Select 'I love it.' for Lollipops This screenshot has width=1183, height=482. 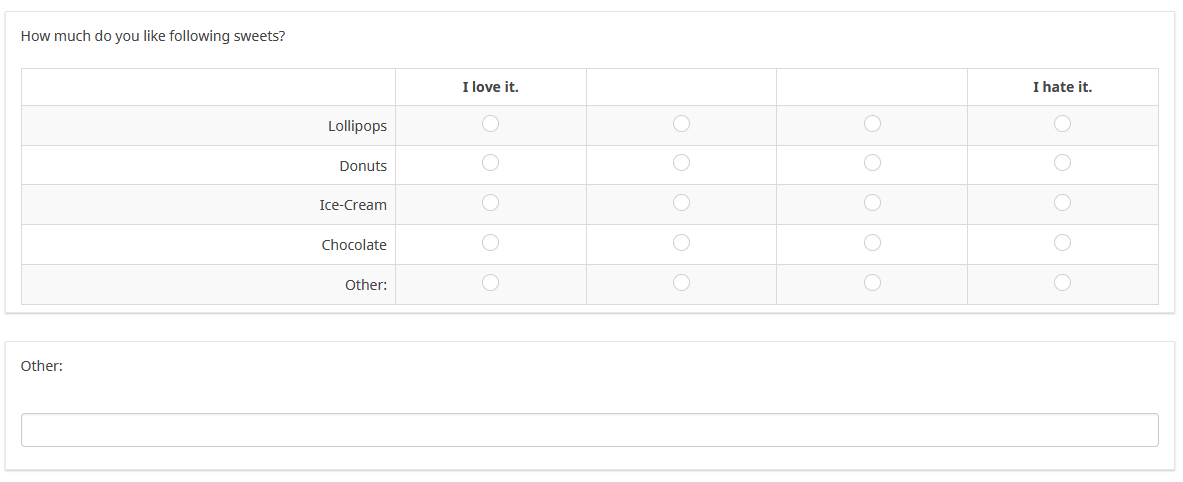point(490,124)
